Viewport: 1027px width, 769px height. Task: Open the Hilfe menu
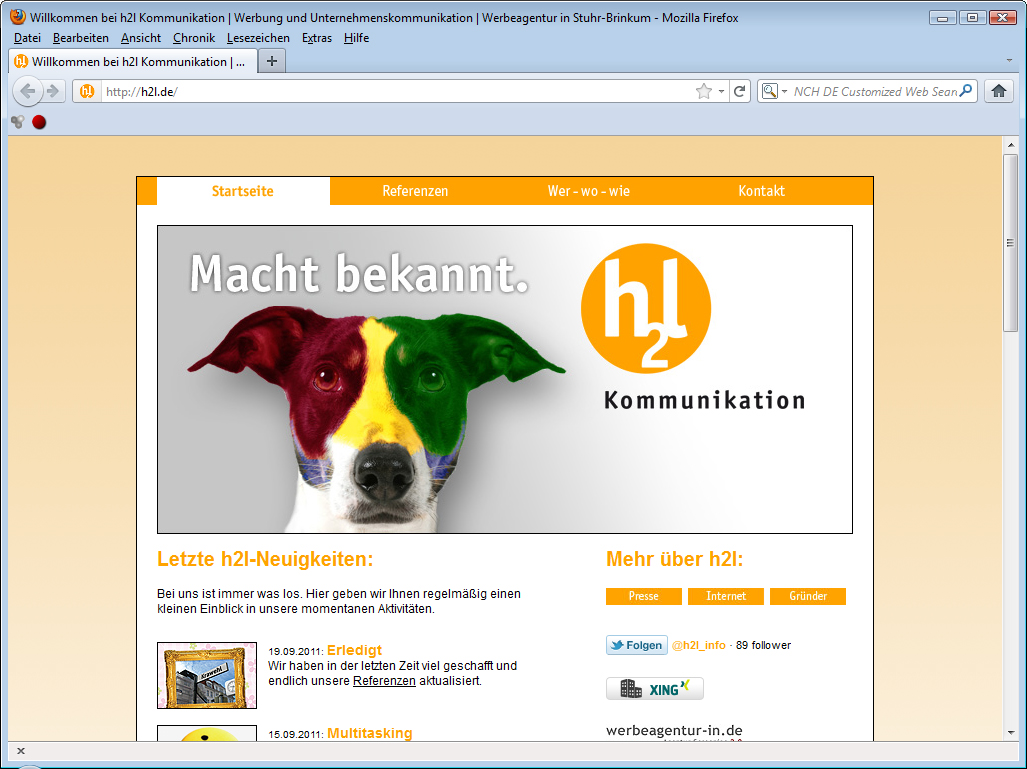[356, 38]
